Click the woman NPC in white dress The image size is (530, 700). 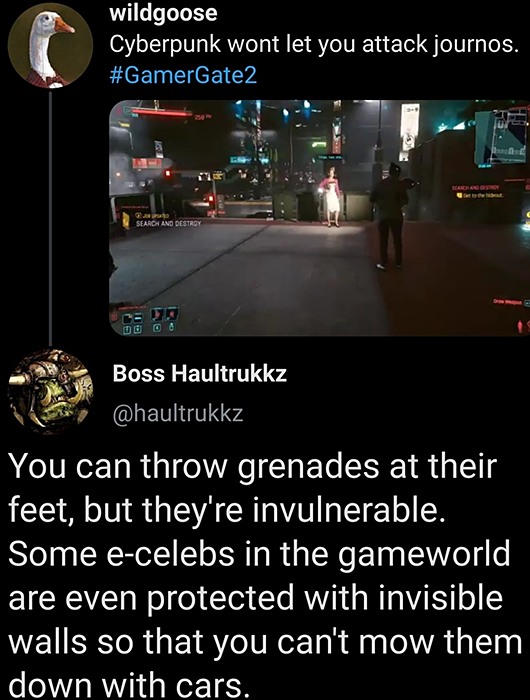(331, 197)
